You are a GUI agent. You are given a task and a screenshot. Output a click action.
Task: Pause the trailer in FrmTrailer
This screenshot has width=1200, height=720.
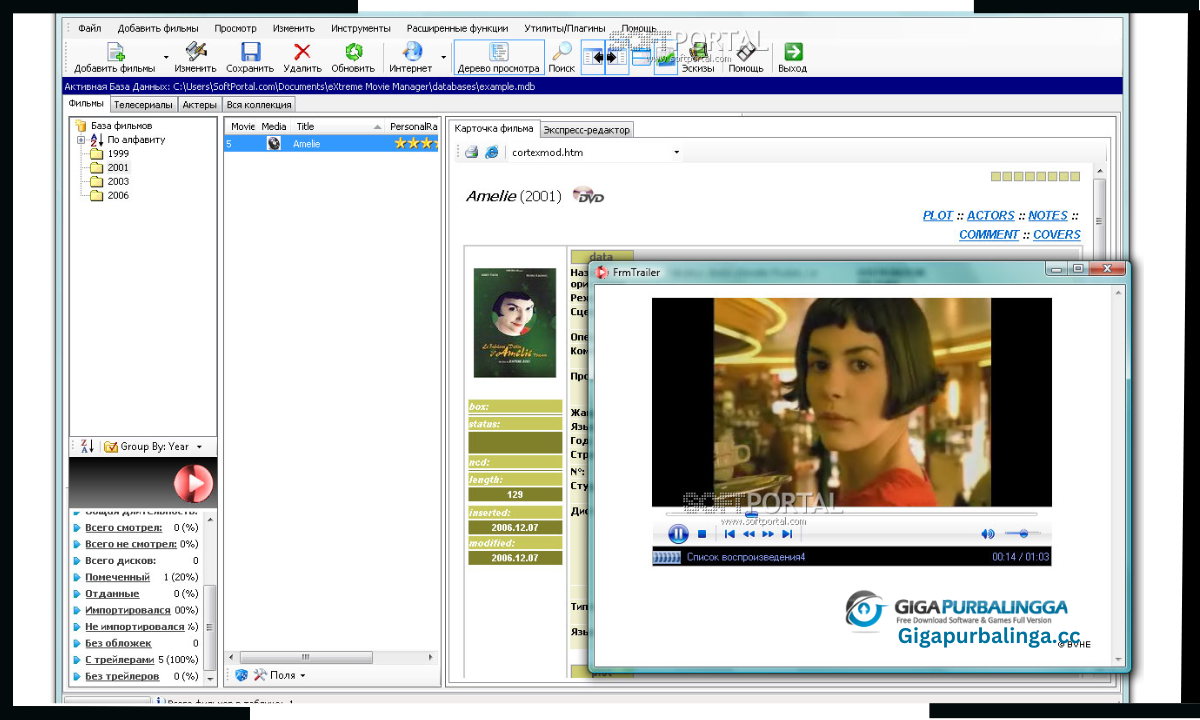(x=678, y=534)
